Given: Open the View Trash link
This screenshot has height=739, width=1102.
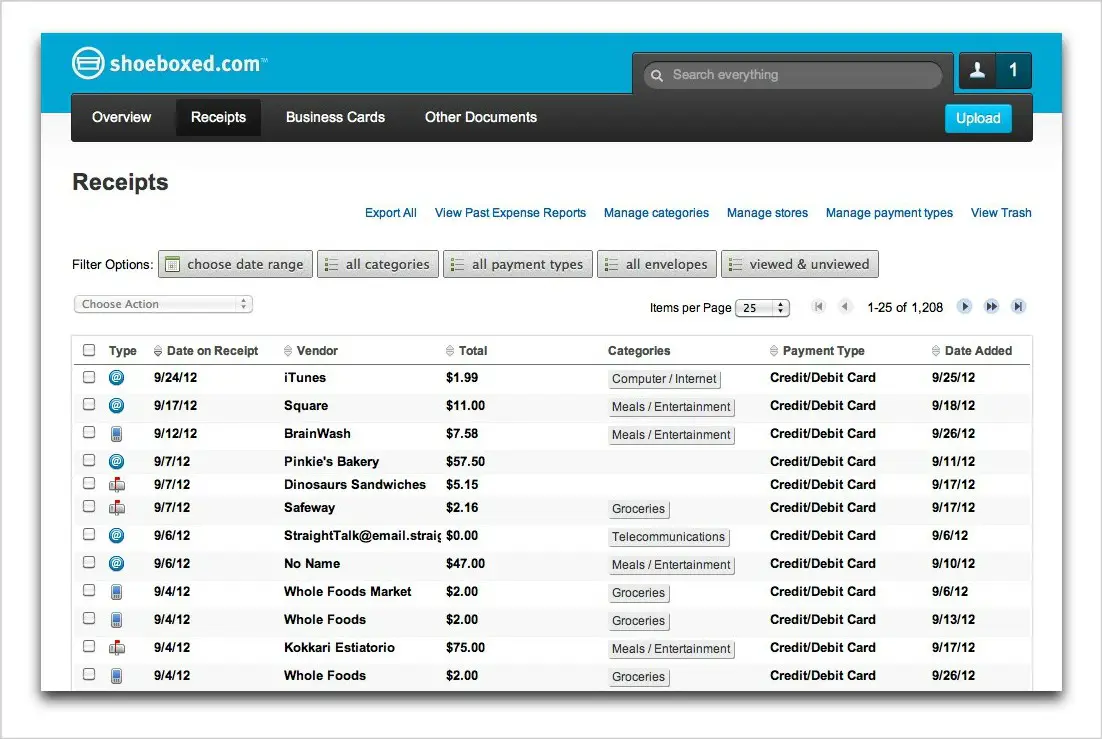Looking at the screenshot, I should coord(1001,213).
